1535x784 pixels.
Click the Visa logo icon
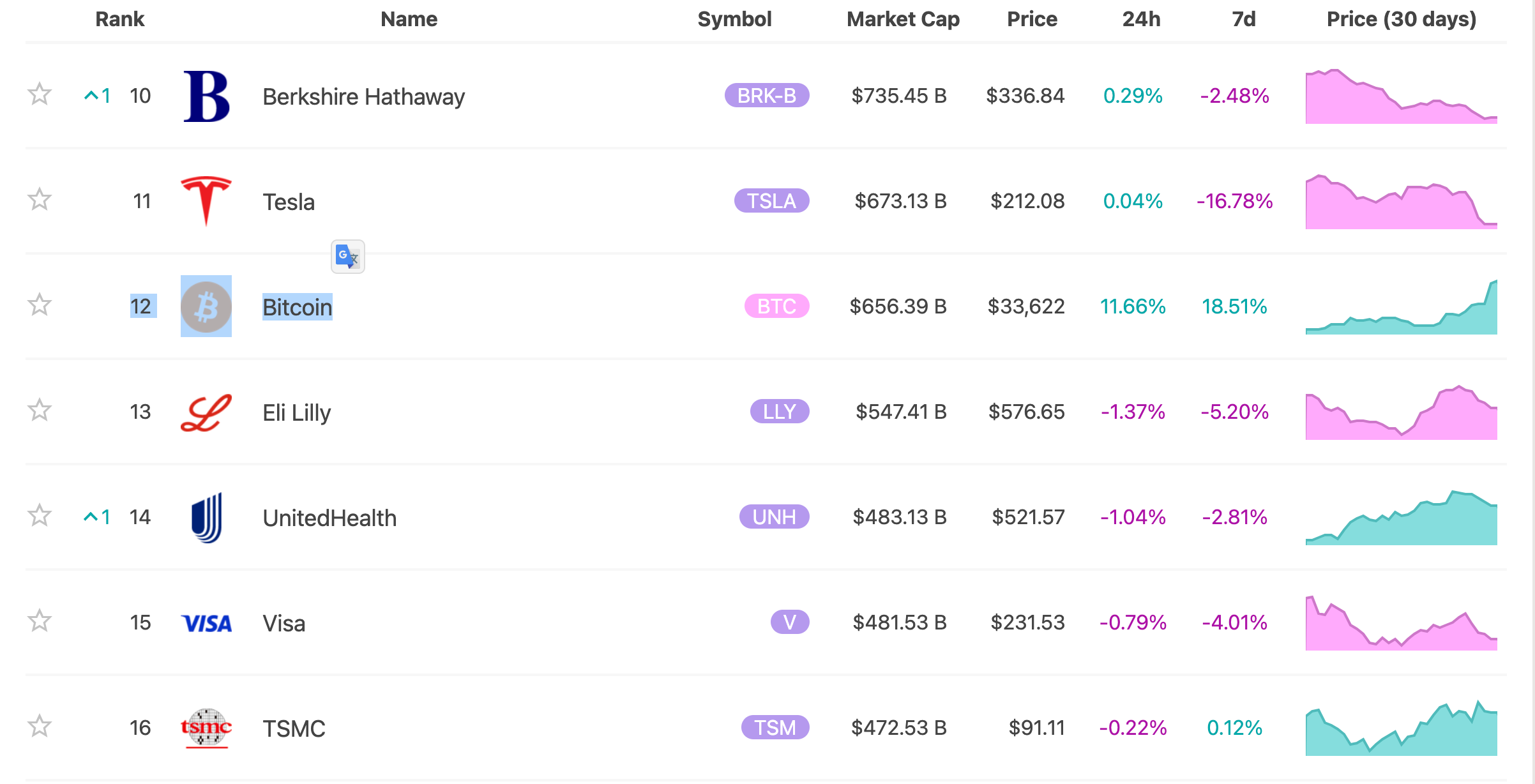pyautogui.click(x=206, y=623)
